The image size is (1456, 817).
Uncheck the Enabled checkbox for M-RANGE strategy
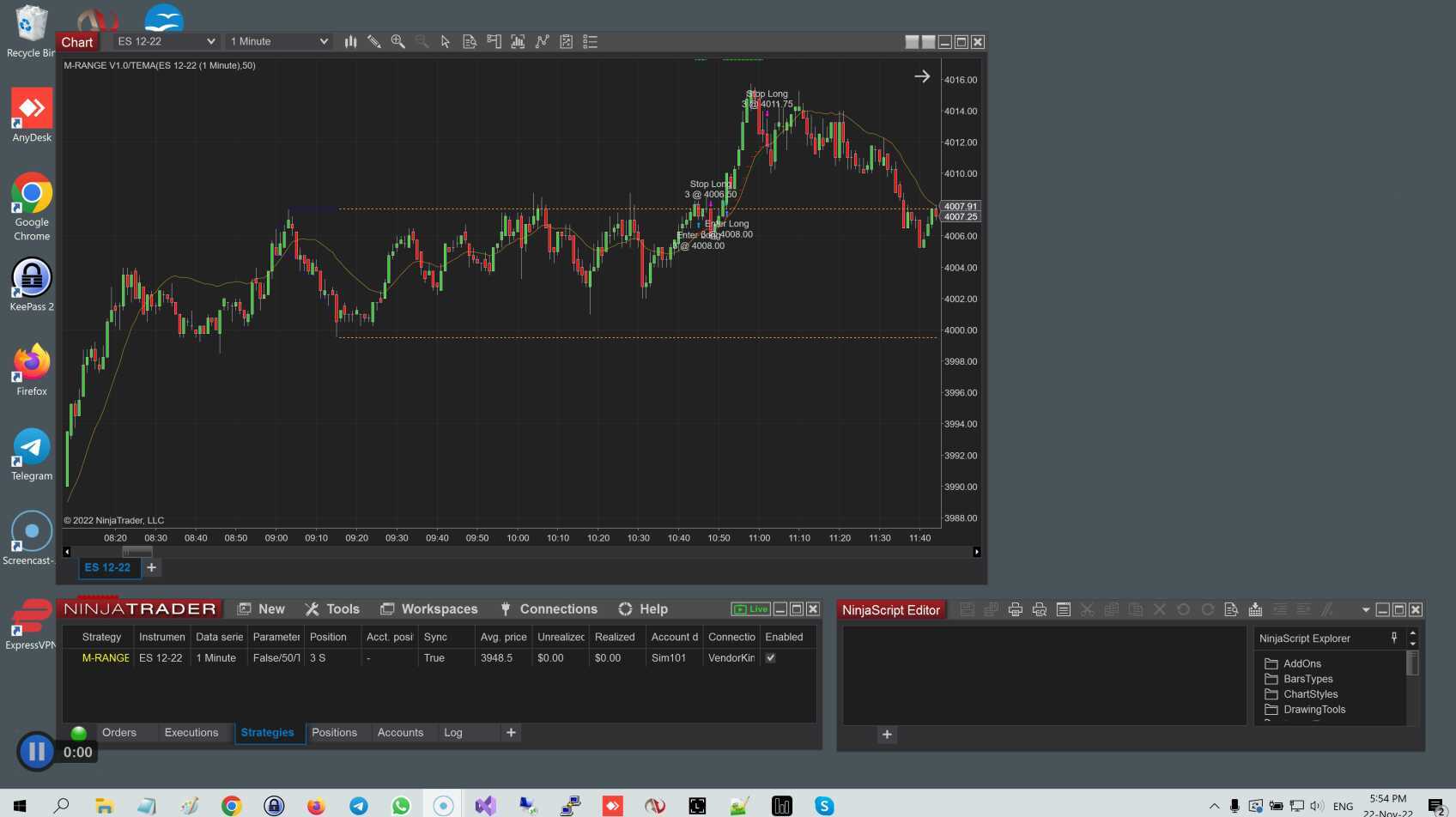pos(770,658)
